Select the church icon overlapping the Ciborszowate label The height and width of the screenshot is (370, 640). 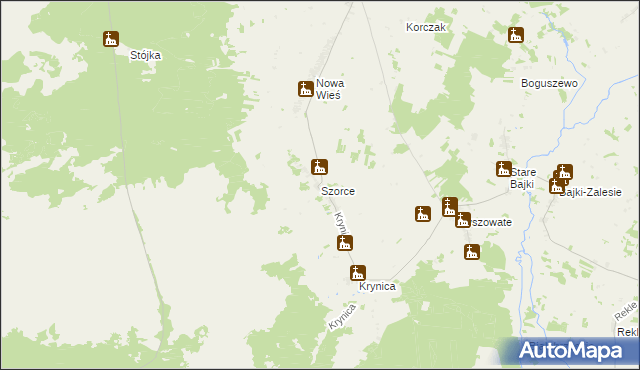pyautogui.click(x=462, y=220)
